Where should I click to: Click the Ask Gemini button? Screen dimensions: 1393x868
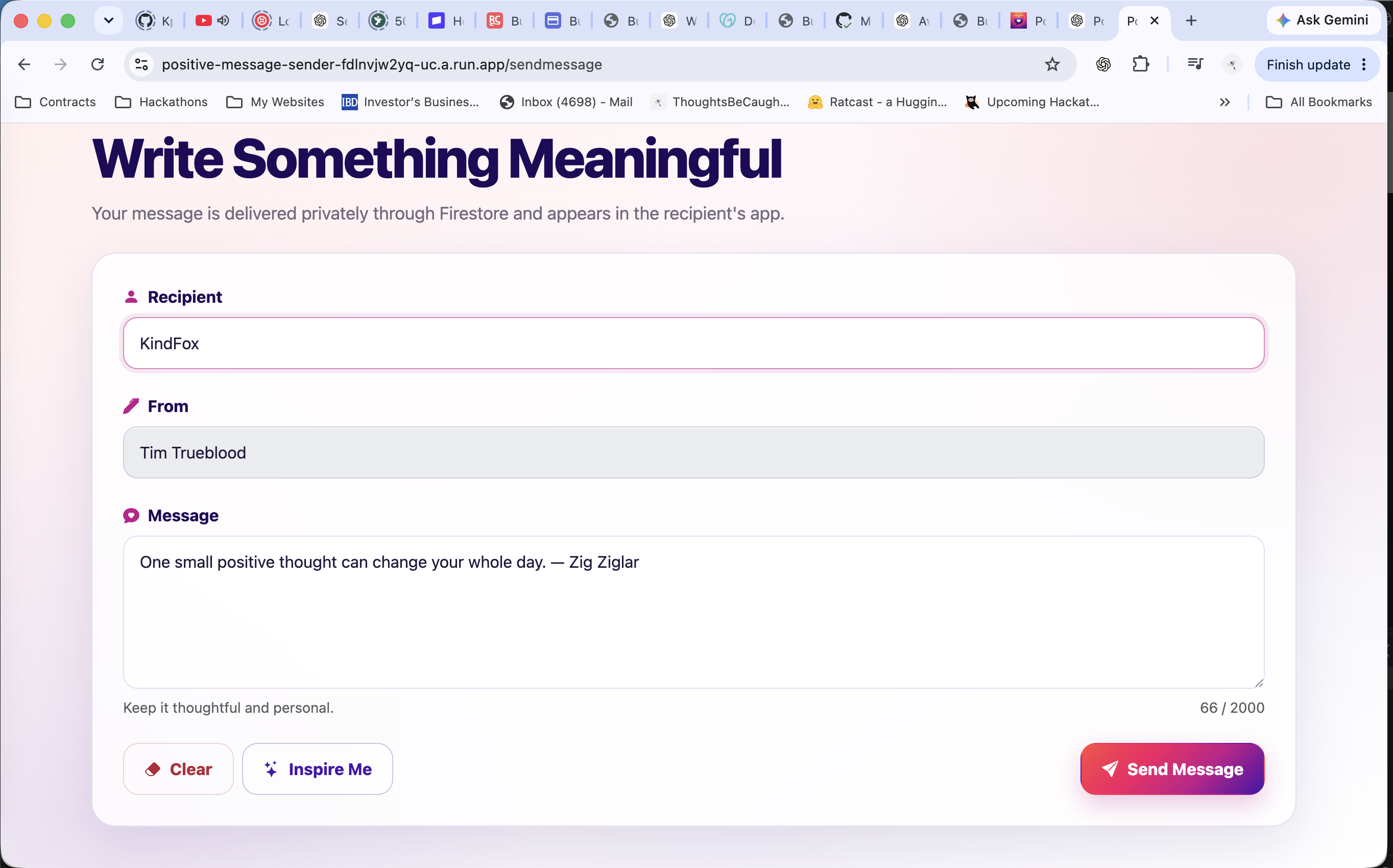click(x=1323, y=20)
